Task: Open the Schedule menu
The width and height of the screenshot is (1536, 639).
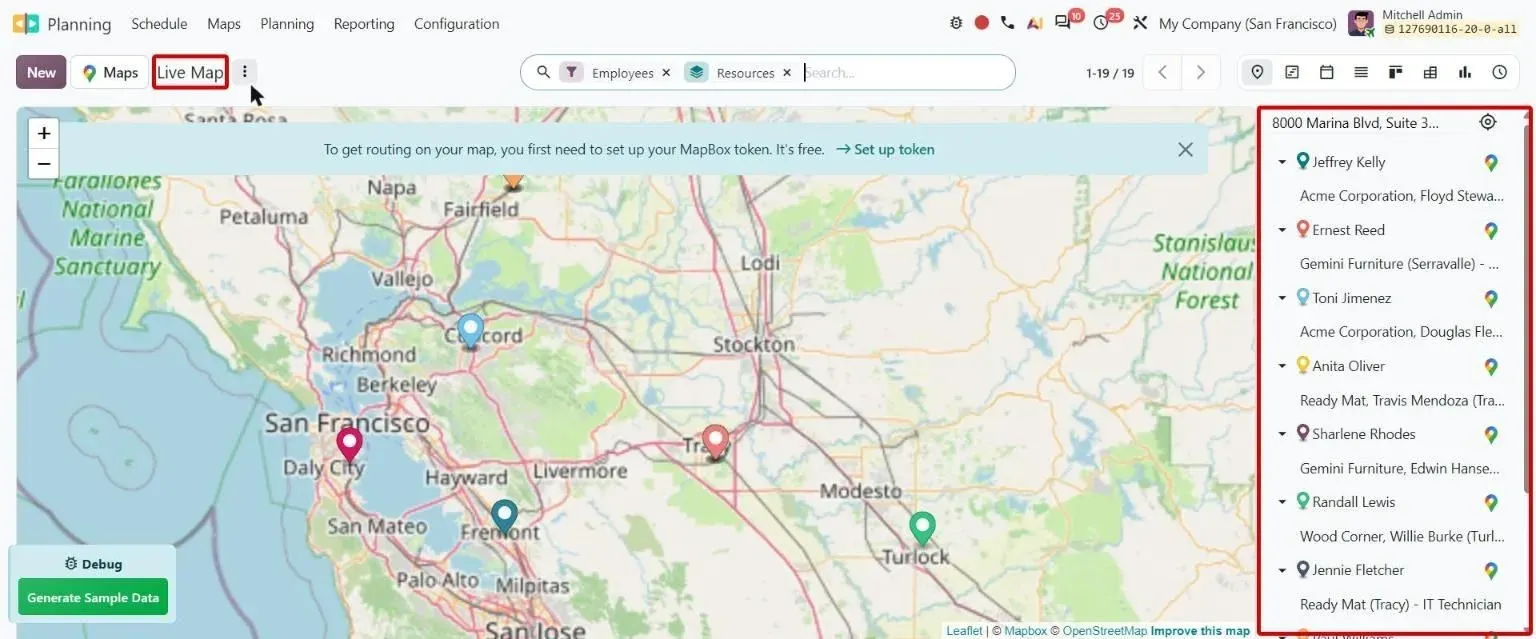Action: pyautogui.click(x=159, y=23)
